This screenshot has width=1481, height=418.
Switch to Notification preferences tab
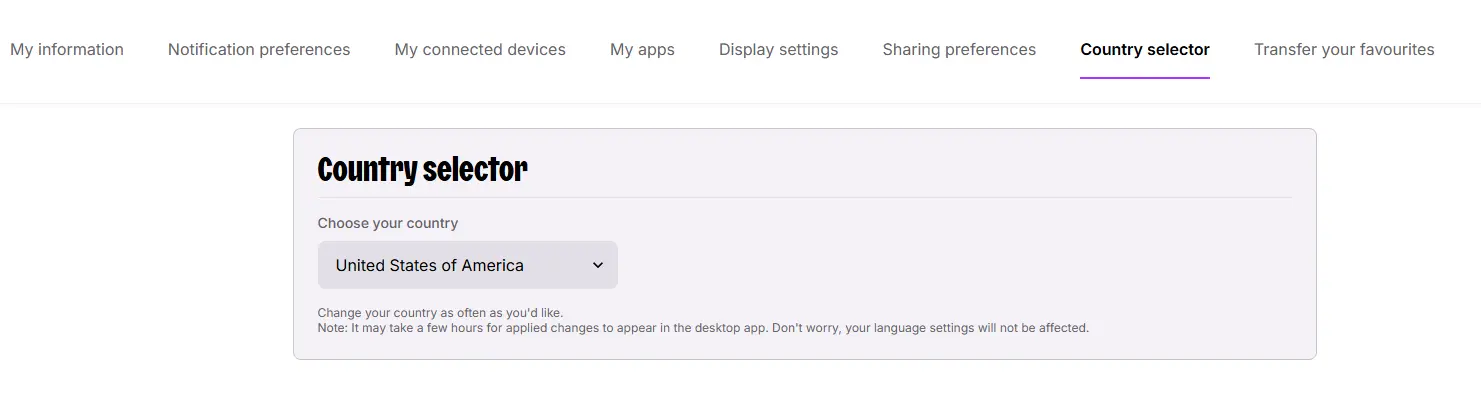tap(259, 49)
